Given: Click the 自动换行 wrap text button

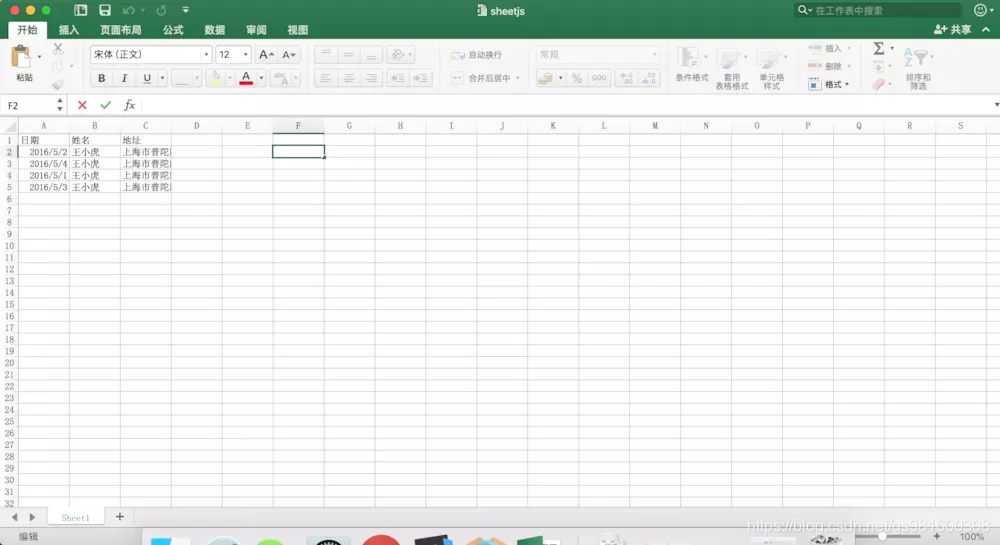Looking at the screenshot, I should click(x=476, y=55).
